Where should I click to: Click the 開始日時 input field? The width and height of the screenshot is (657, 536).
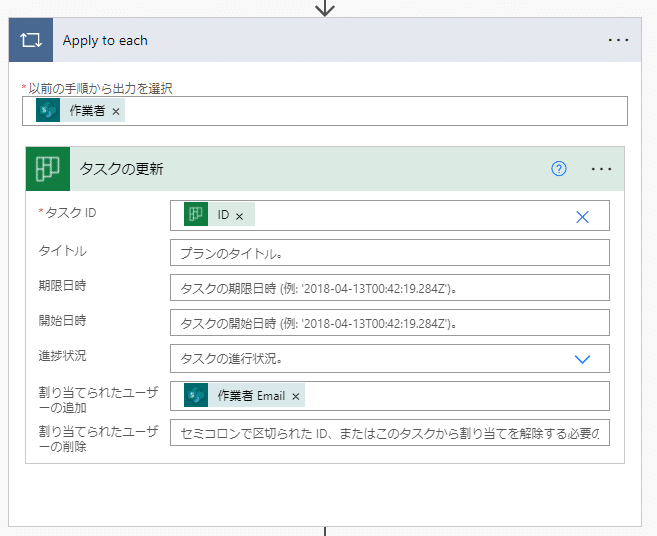click(390, 323)
